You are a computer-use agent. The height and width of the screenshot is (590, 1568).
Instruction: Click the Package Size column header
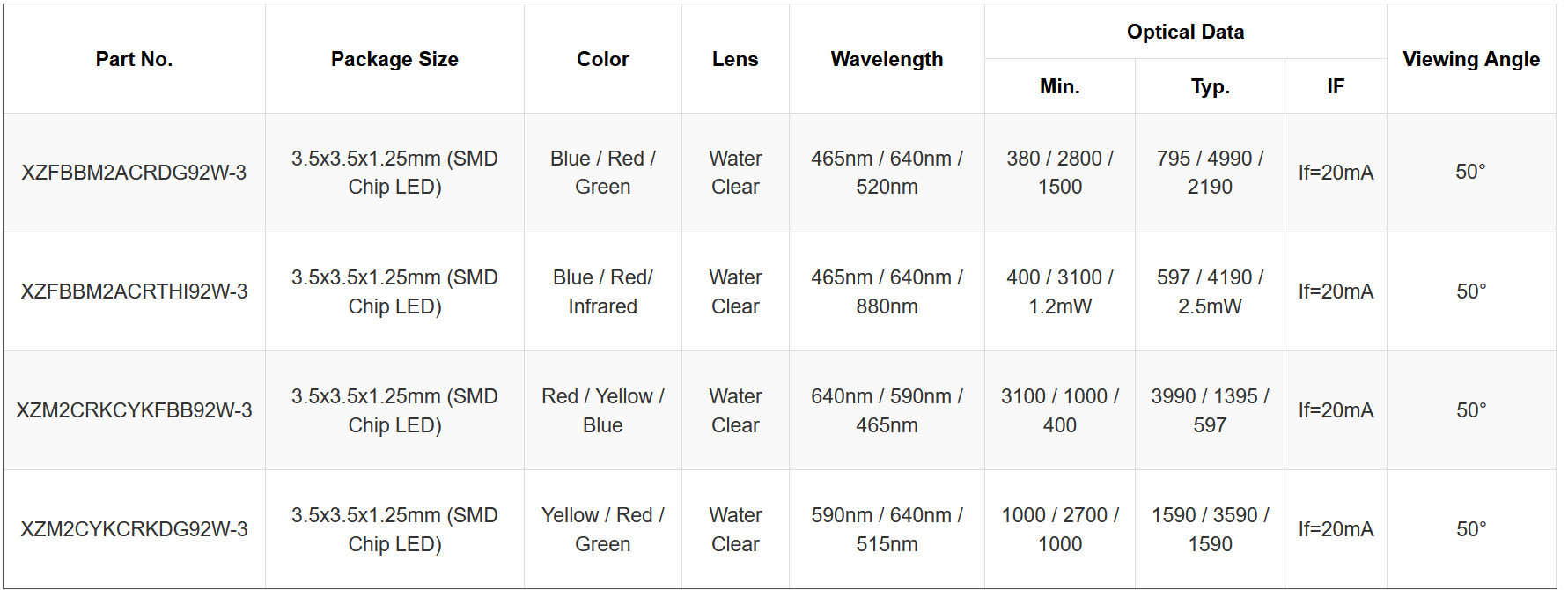pyautogui.click(x=394, y=59)
